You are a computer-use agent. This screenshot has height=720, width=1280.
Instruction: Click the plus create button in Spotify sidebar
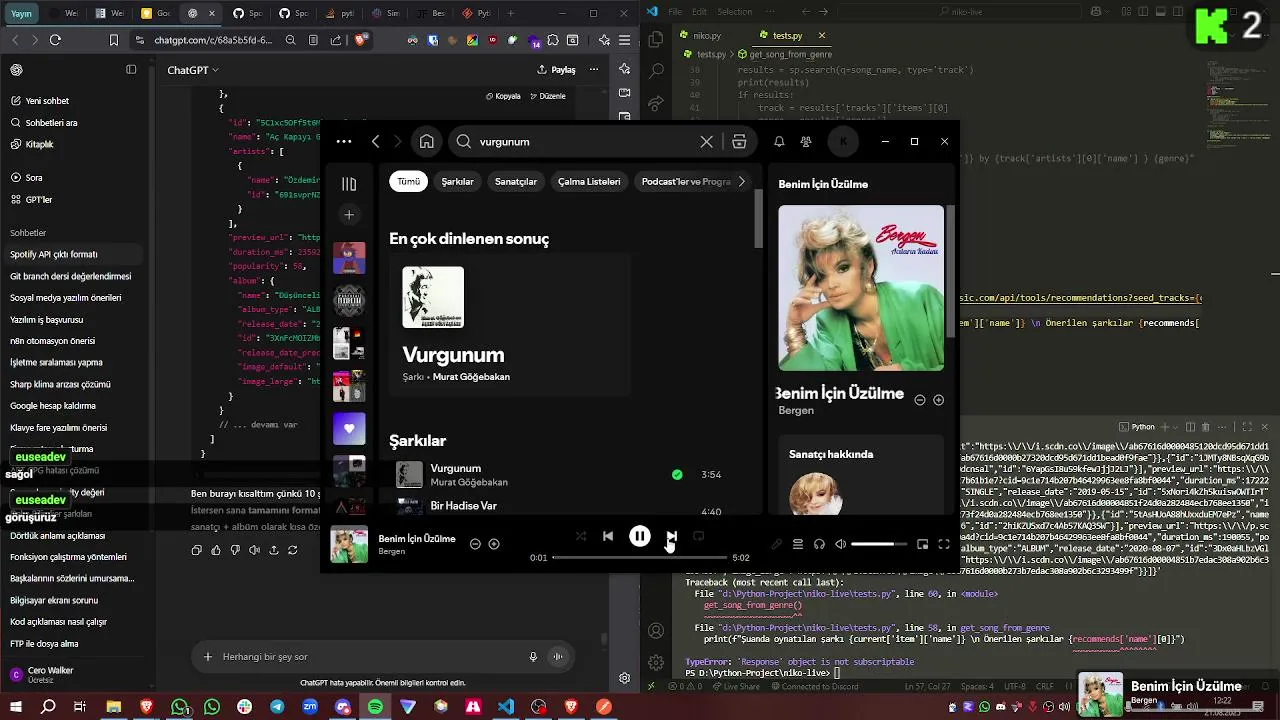click(x=349, y=214)
